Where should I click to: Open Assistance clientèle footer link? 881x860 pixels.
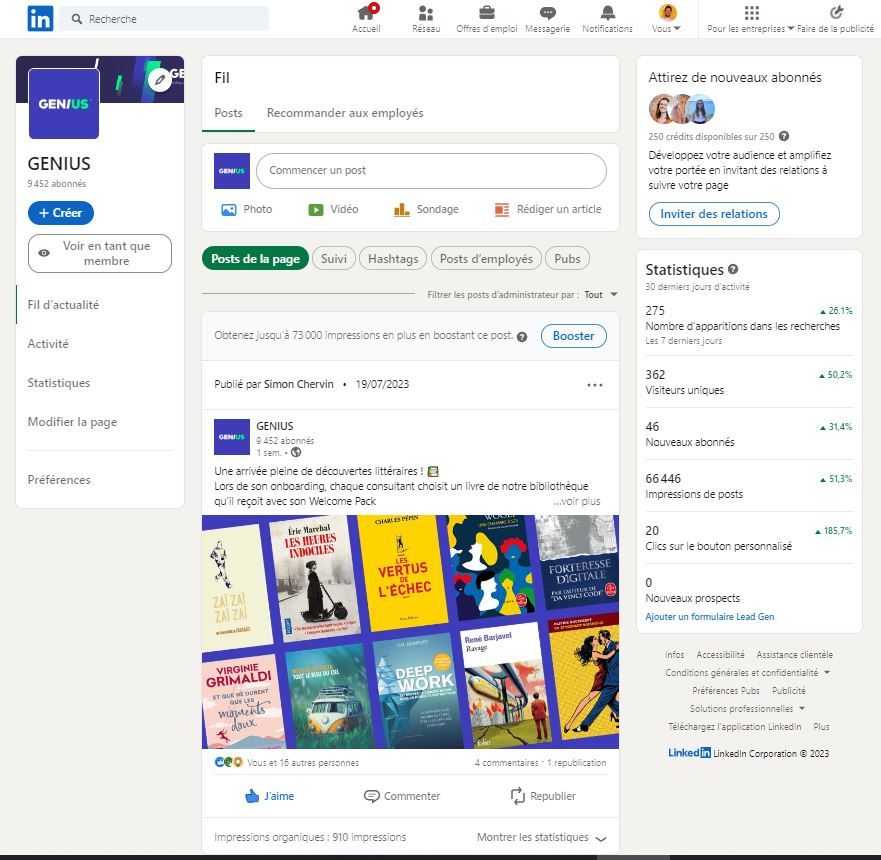click(x=794, y=654)
